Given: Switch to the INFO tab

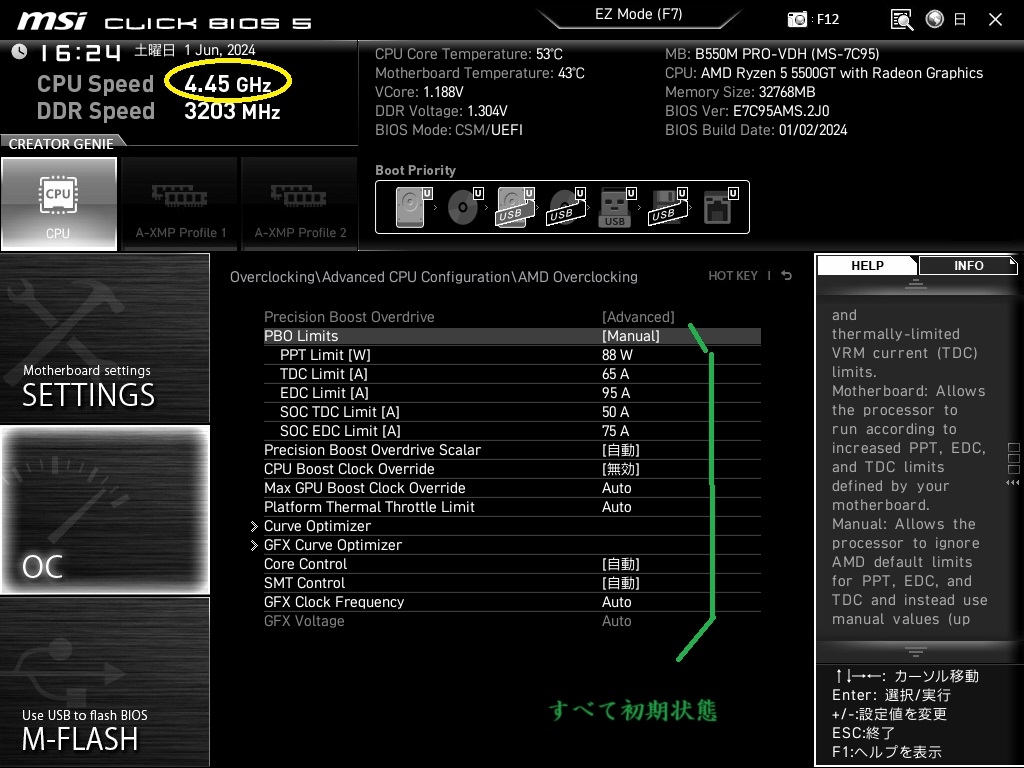Looking at the screenshot, I should click(968, 266).
